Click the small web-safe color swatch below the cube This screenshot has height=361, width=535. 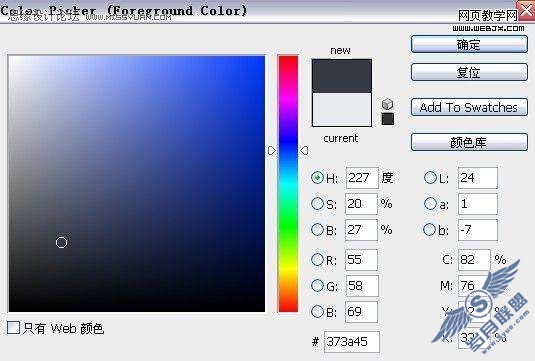(388, 119)
